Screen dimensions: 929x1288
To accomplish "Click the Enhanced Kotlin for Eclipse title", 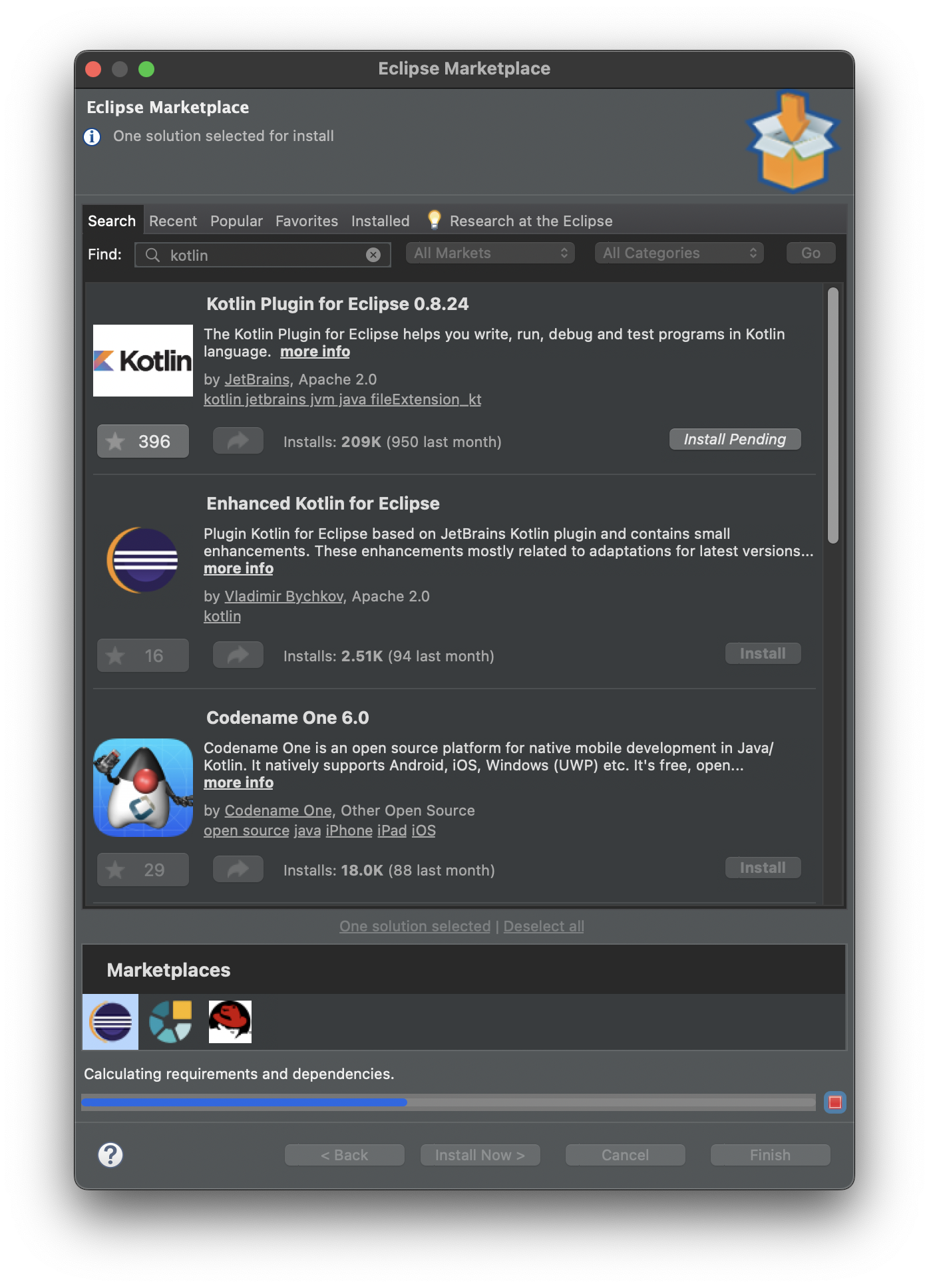I will [323, 504].
